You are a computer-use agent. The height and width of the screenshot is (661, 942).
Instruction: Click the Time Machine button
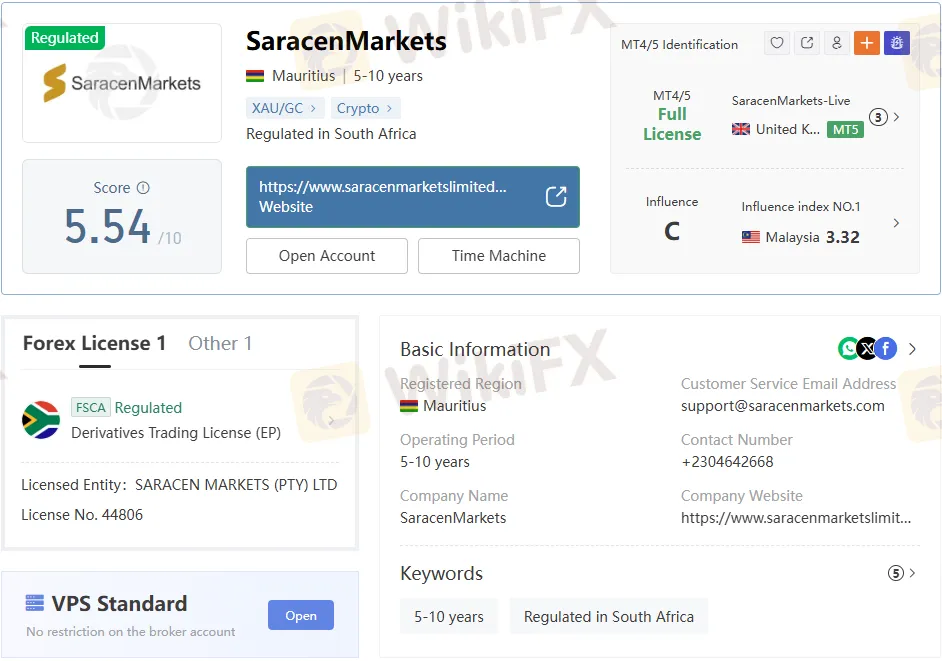click(499, 256)
